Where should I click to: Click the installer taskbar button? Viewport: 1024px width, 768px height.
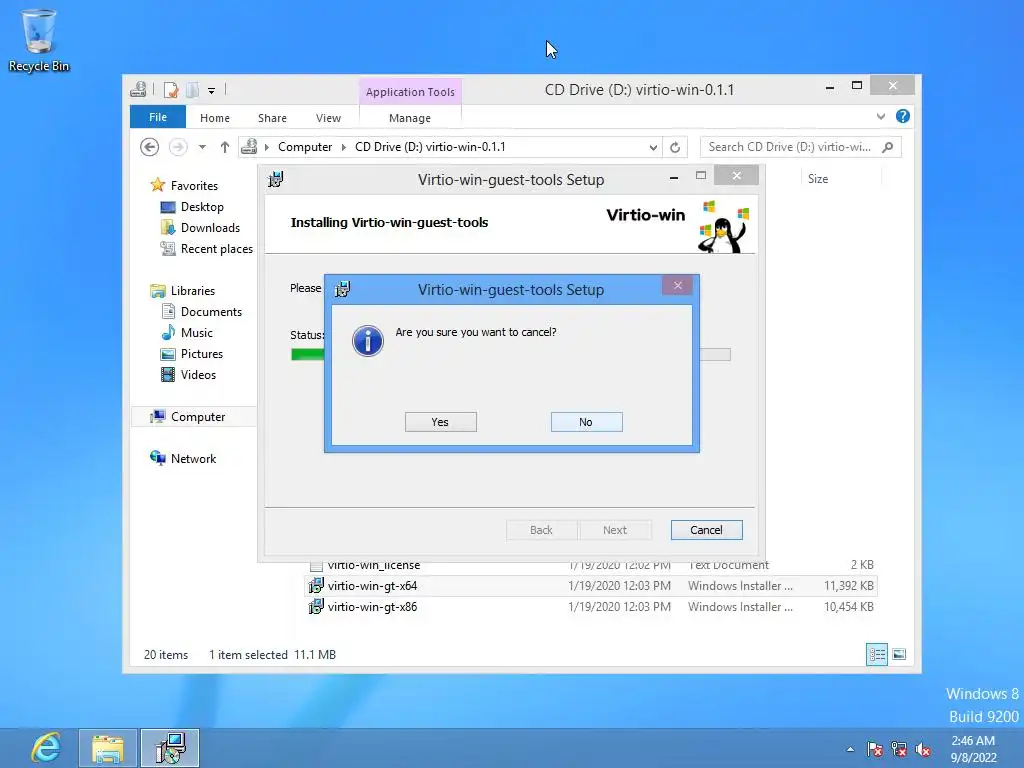click(x=170, y=748)
